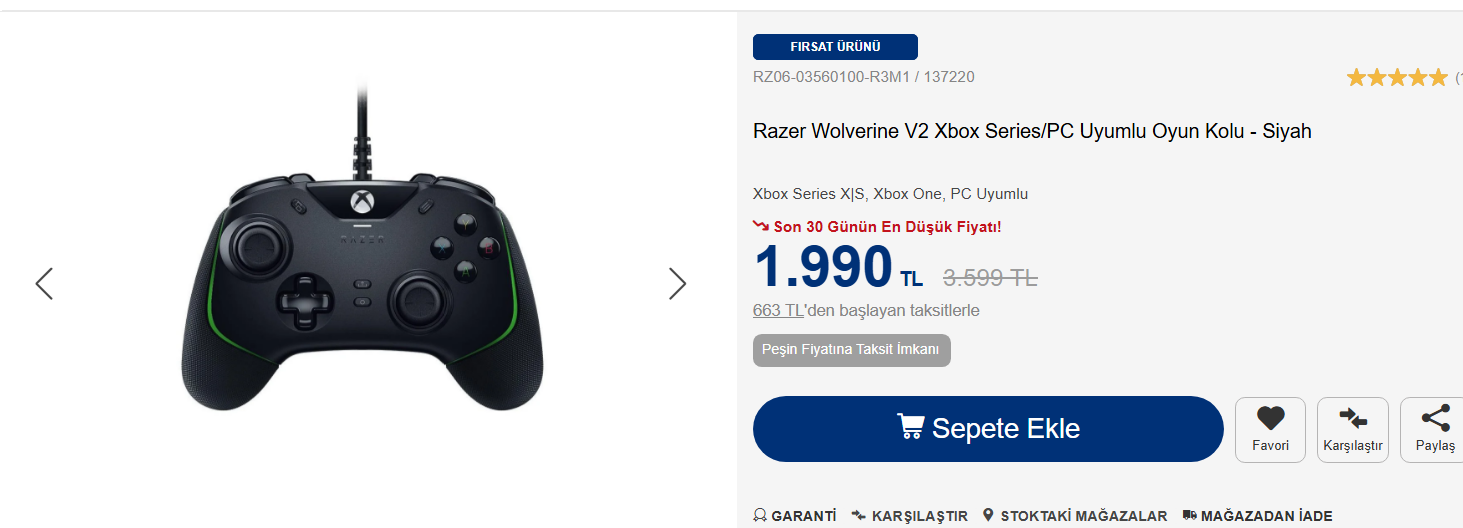Viewport: 1463px width, 528px height.
Task: Share the product via Paylaş icon
Action: (1434, 430)
